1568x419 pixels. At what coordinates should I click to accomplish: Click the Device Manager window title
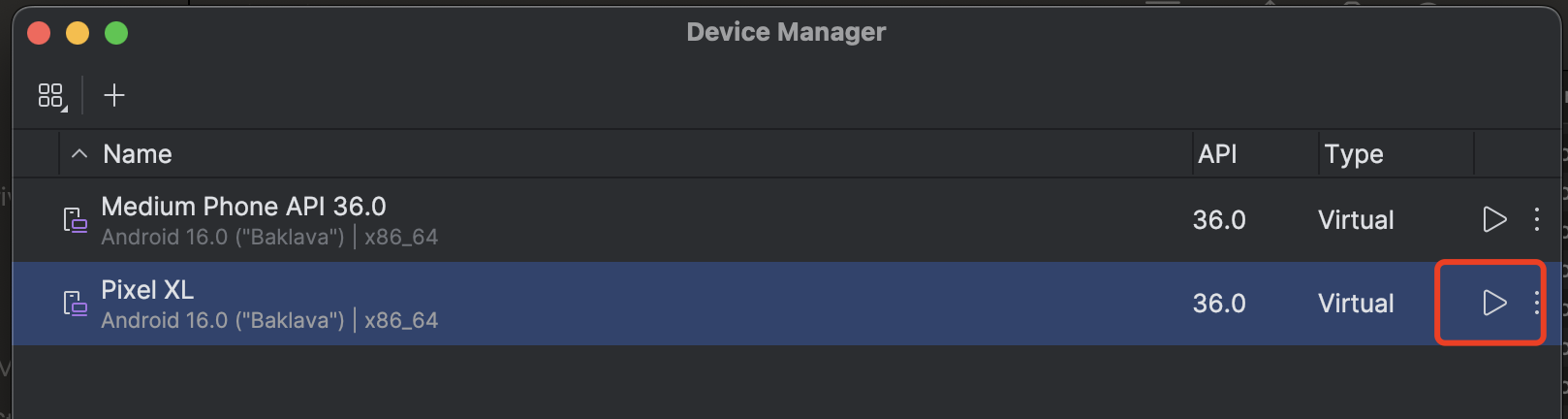pyautogui.click(x=786, y=32)
